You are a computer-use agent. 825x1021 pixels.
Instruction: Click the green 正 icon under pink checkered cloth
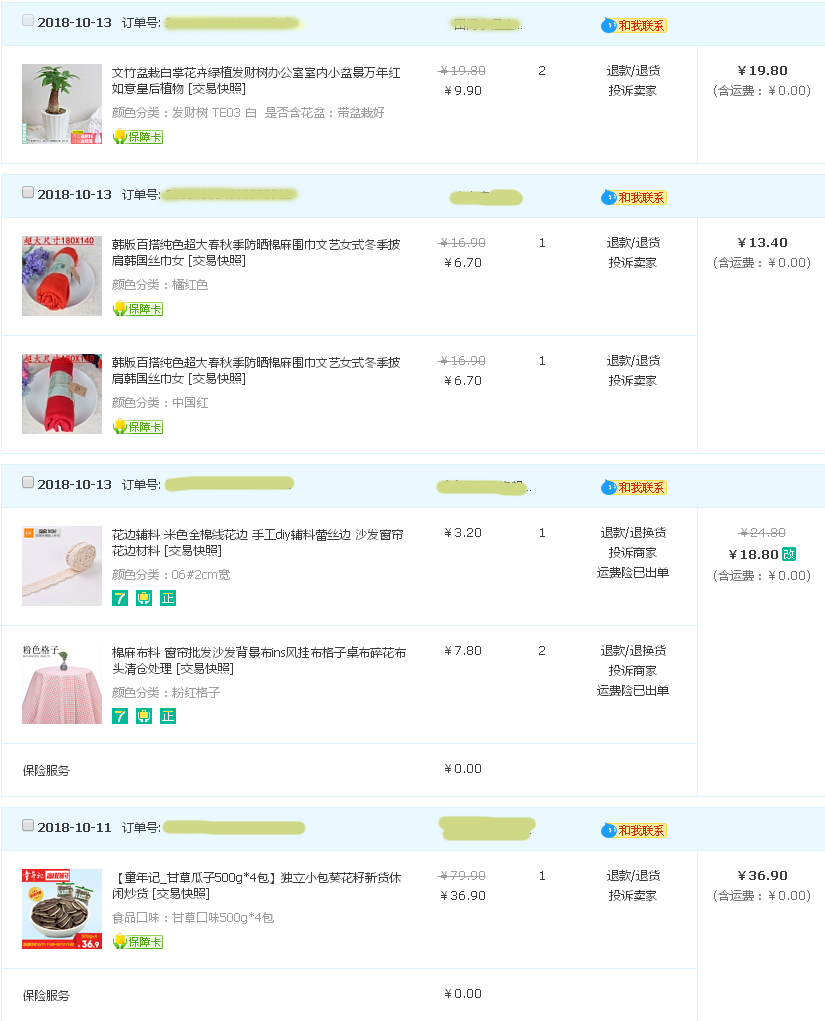[168, 716]
